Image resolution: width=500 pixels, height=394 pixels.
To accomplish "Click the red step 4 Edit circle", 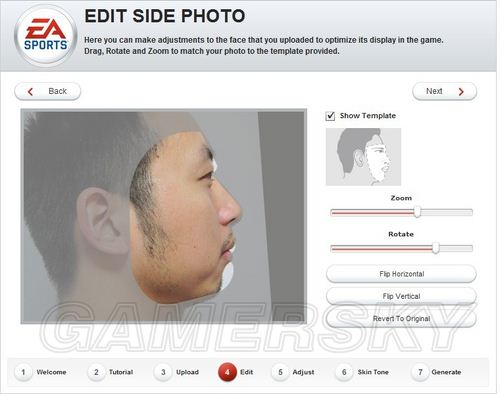I will [227, 372].
